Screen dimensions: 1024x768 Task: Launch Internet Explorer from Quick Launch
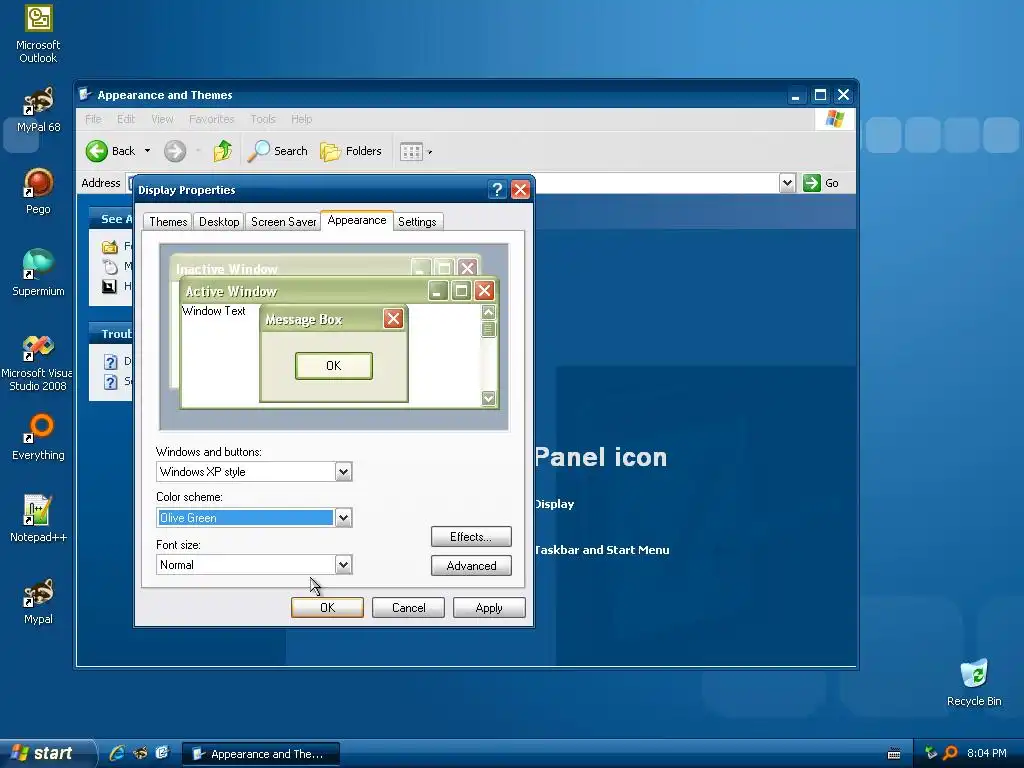(x=117, y=753)
